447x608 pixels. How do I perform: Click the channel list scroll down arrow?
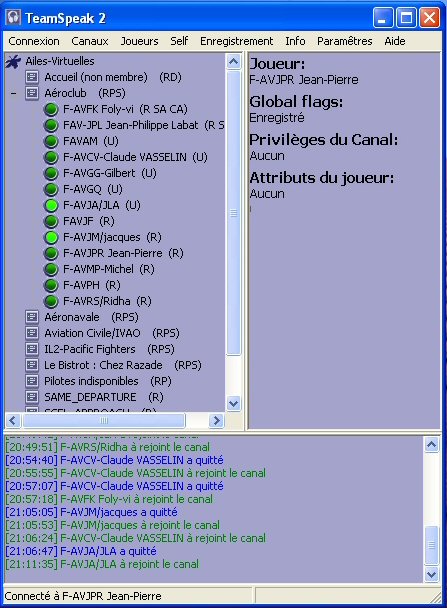tap(233, 404)
